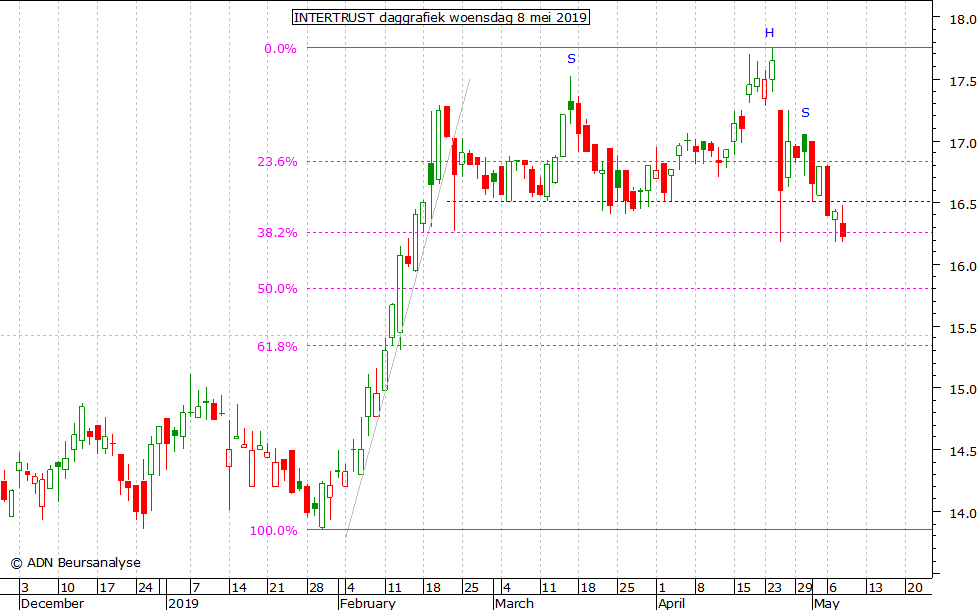Click the ADN Beursanalyse copyright text
Screen dimensions: 980x610
[x=76, y=563]
